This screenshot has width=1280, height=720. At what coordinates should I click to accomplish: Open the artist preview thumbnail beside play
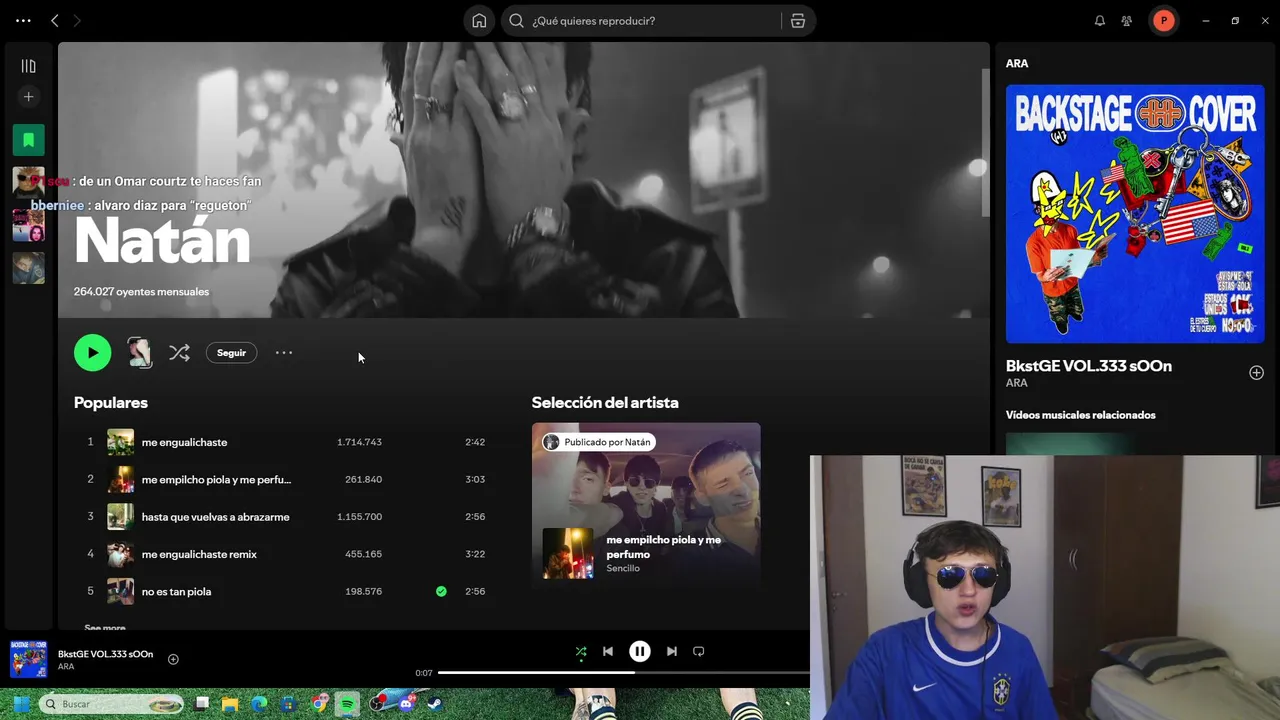tap(139, 352)
